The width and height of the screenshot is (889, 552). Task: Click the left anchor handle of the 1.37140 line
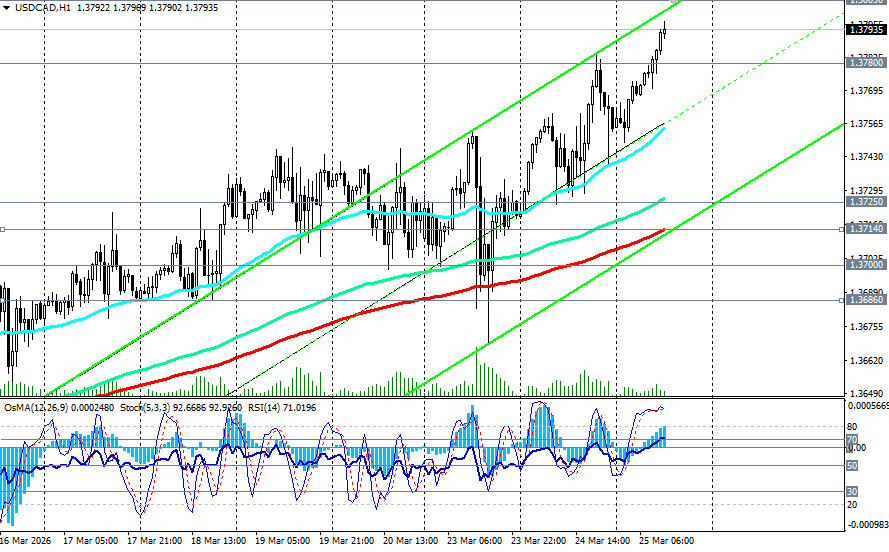pos(2,230)
